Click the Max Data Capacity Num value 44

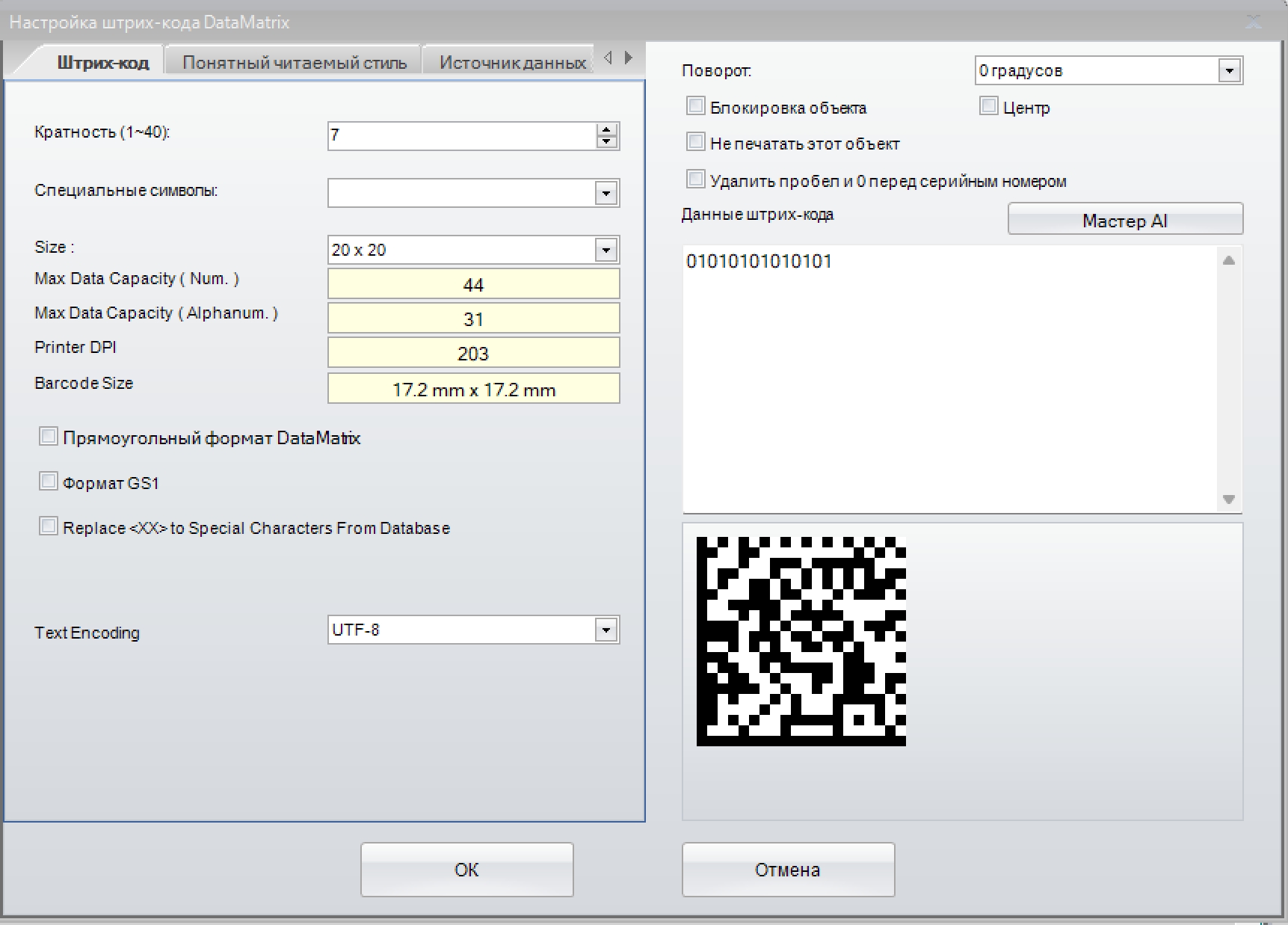(x=473, y=284)
